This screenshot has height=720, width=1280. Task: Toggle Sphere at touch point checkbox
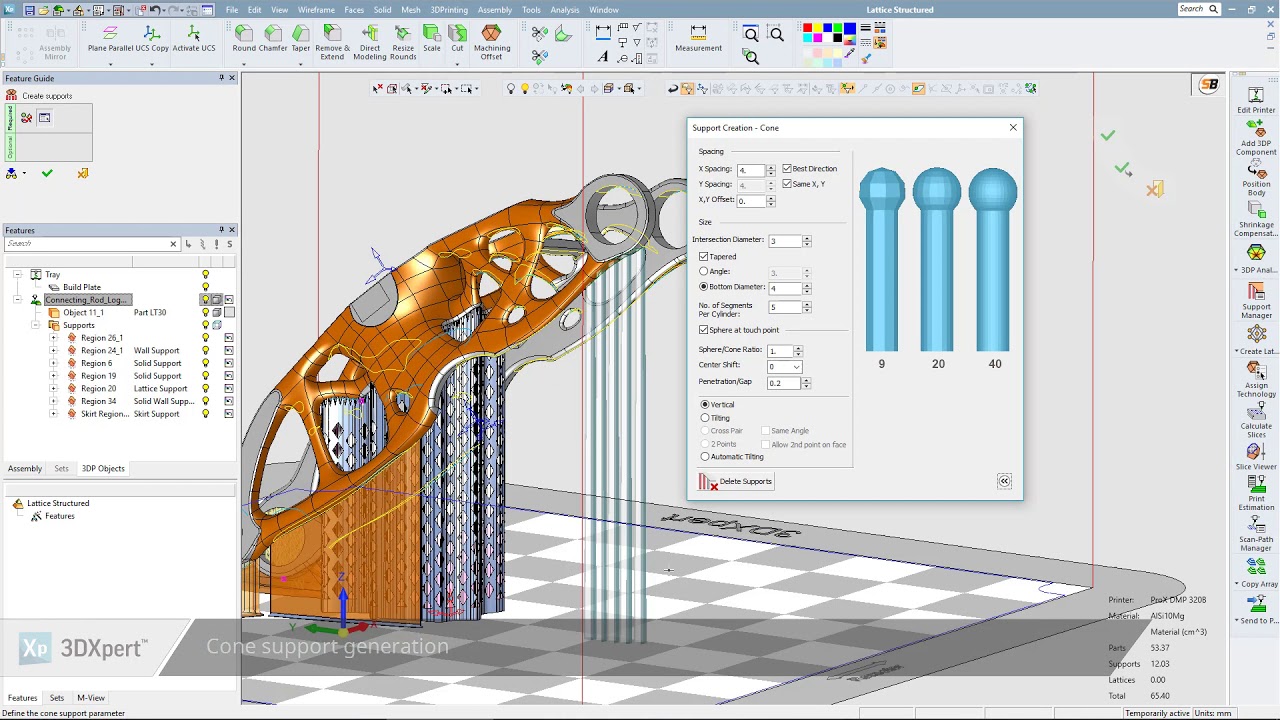point(704,330)
